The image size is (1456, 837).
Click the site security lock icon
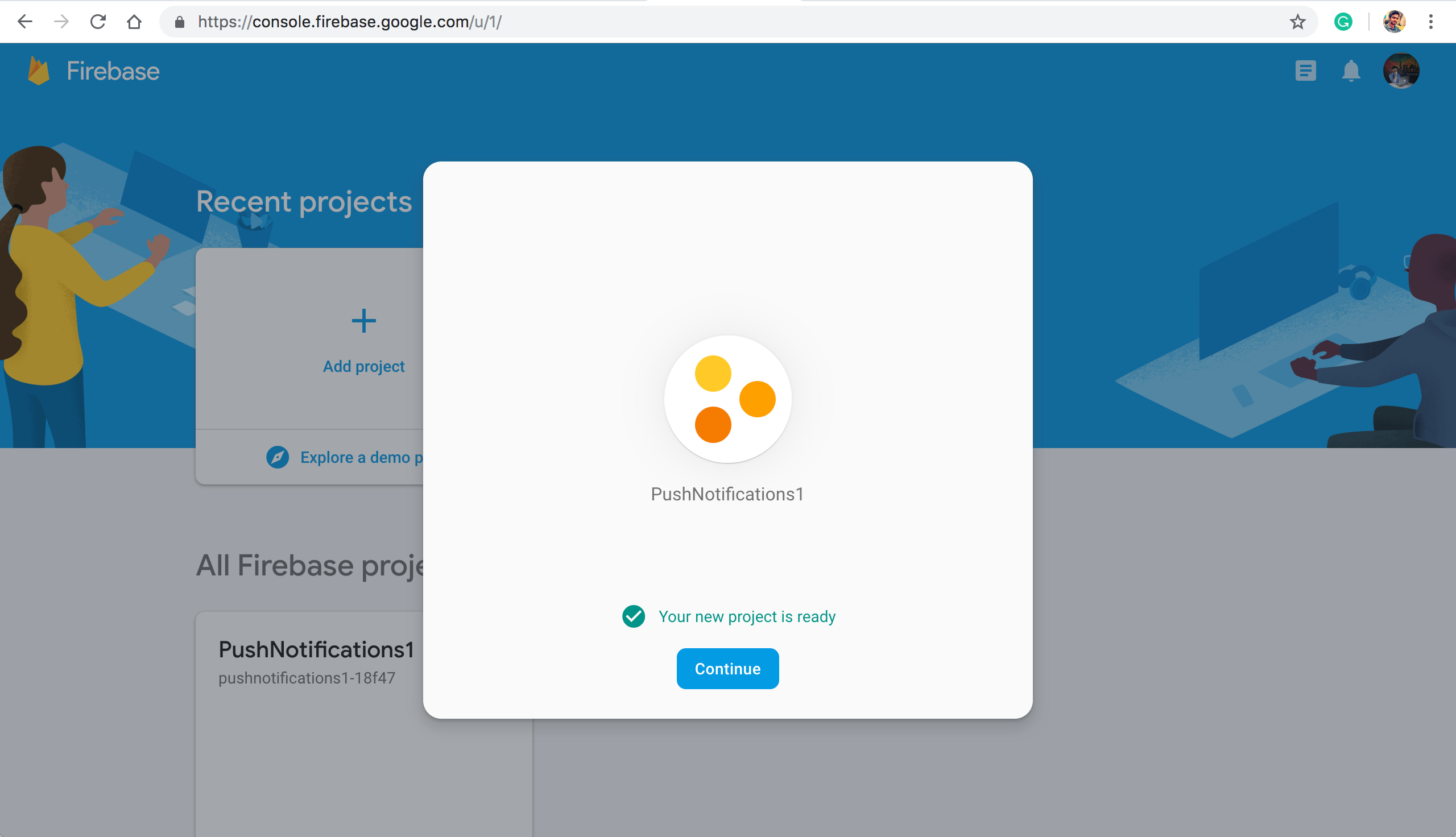coord(180,22)
